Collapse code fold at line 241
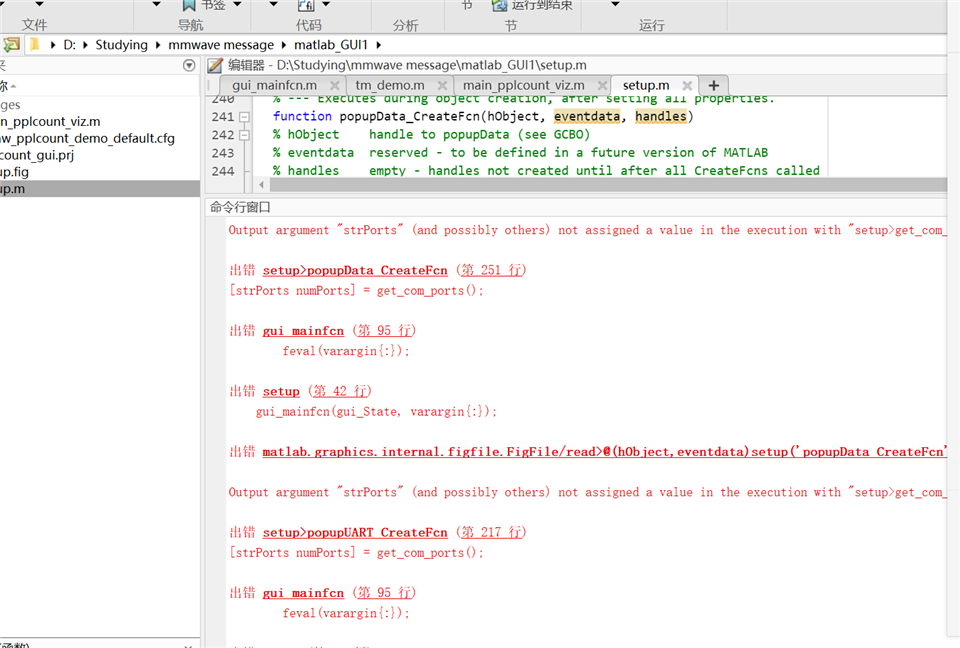 click(244, 116)
